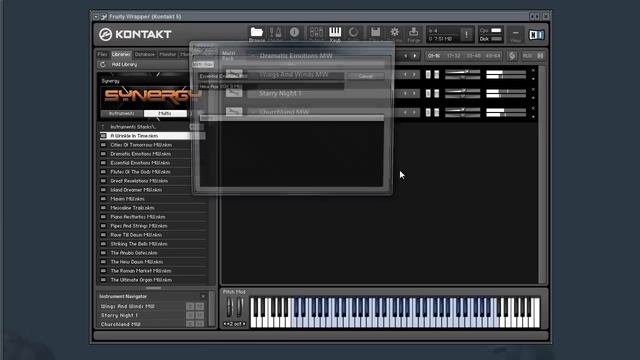Select the Multis tab in Synergy library
The height and width of the screenshot is (360, 640).
[x=165, y=113]
